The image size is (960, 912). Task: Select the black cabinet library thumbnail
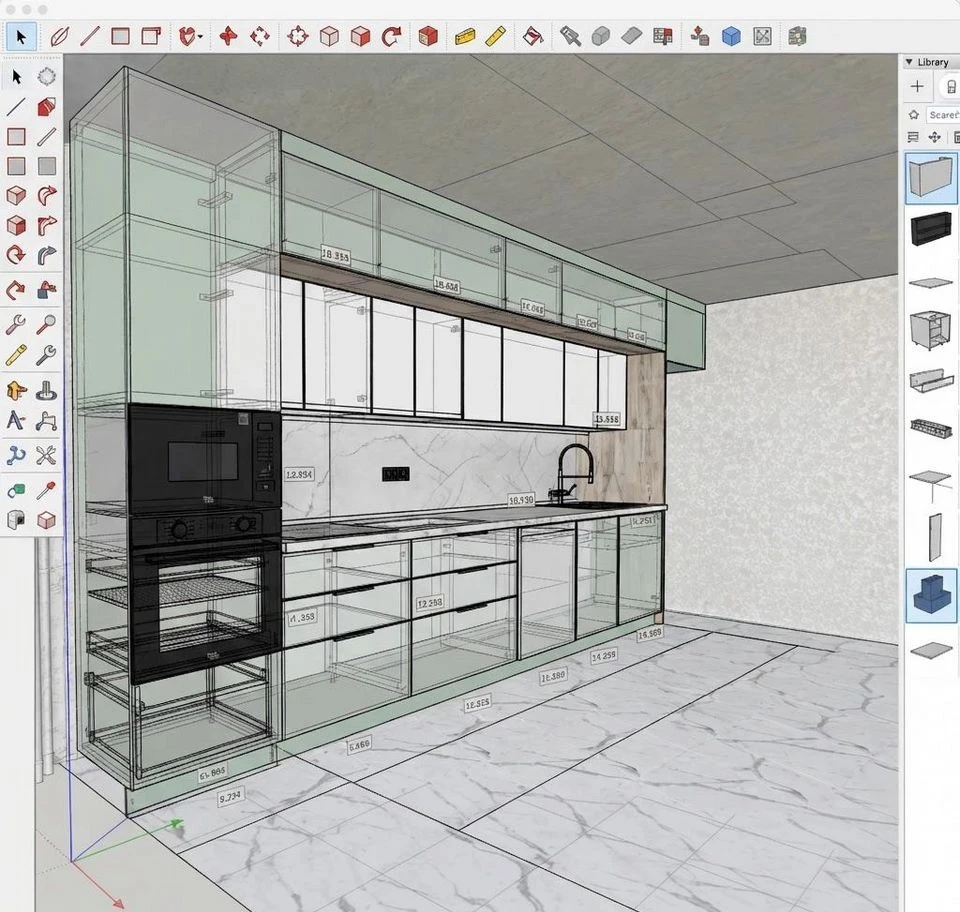931,228
